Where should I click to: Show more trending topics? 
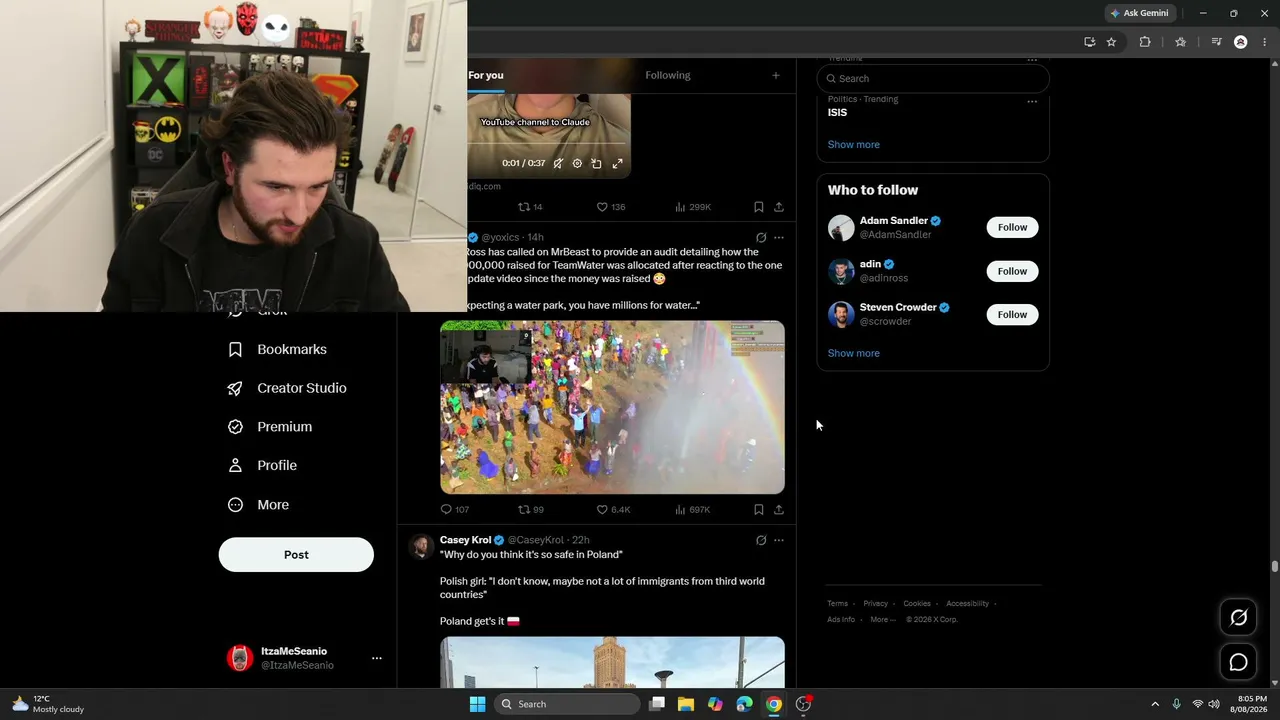pyautogui.click(x=853, y=145)
